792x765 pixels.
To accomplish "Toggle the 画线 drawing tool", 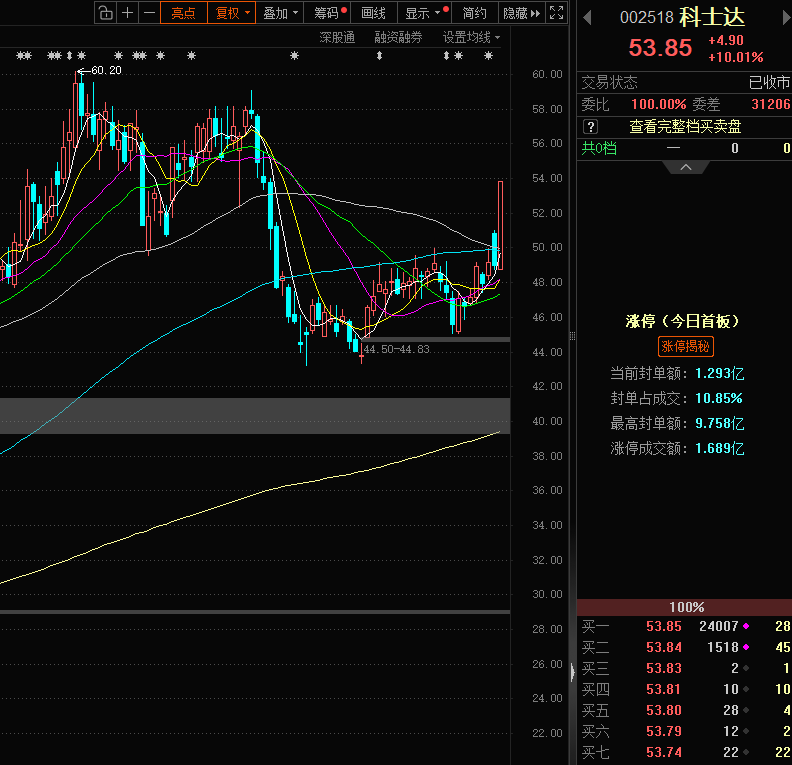I will pyautogui.click(x=373, y=13).
